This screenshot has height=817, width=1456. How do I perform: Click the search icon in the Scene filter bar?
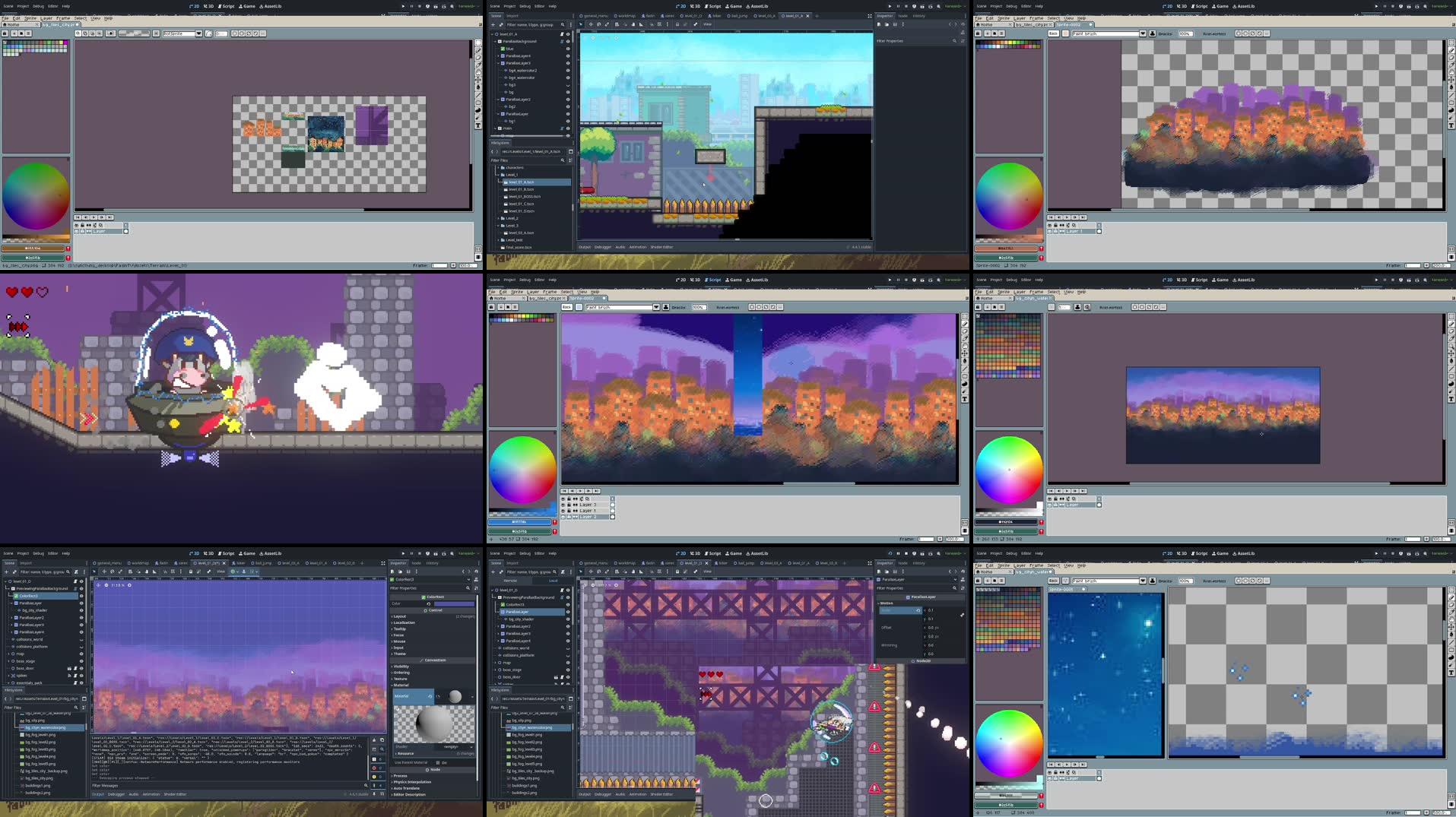(563, 24)
